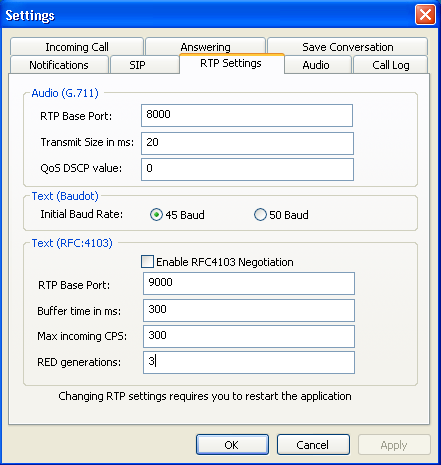Select the Notifications tab
Viewport: 441px width, 465px height.
59,65
